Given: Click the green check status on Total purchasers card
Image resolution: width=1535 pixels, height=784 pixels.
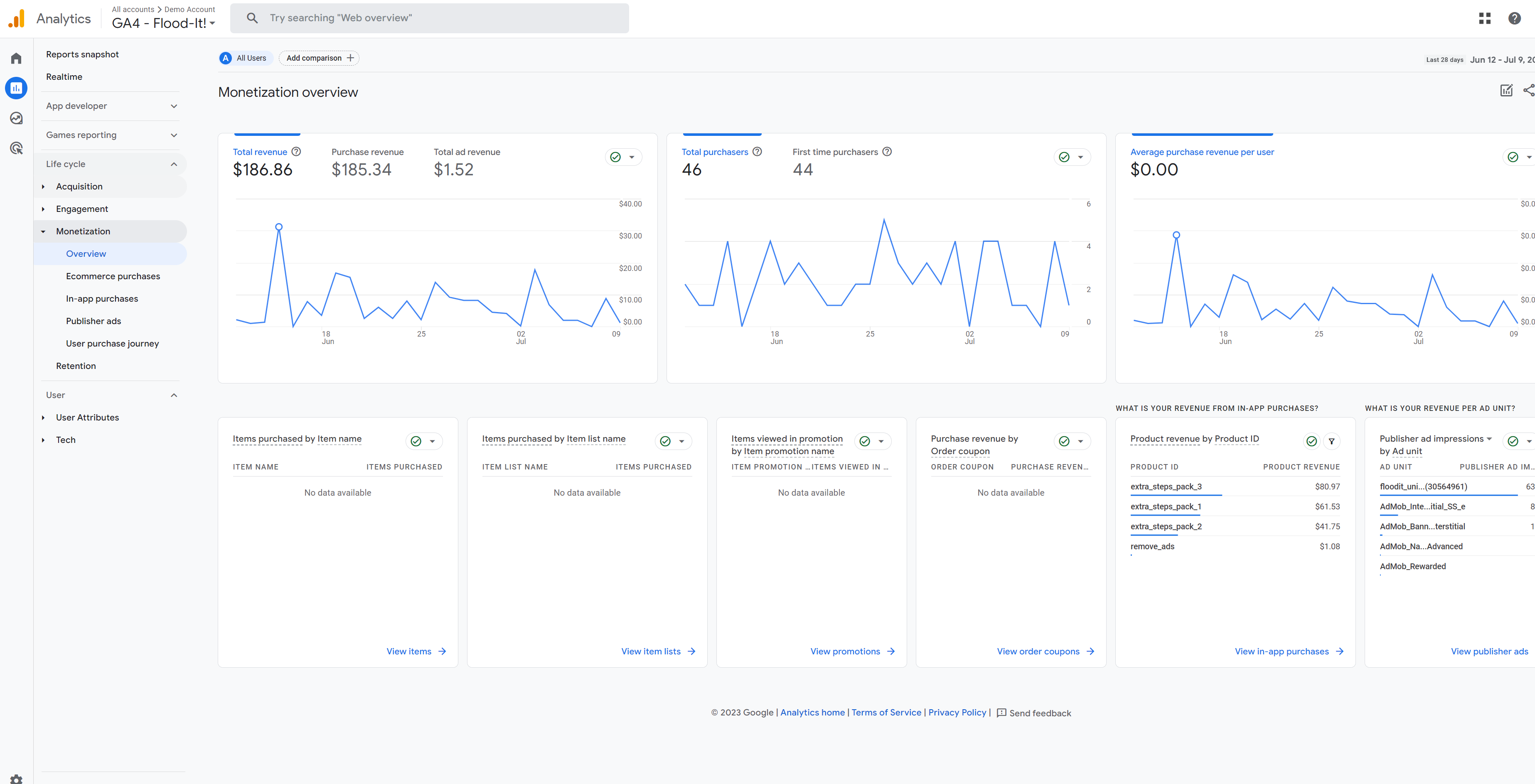Looking at the screenshot, I should pyautogui.click(x=1064, y=157).
